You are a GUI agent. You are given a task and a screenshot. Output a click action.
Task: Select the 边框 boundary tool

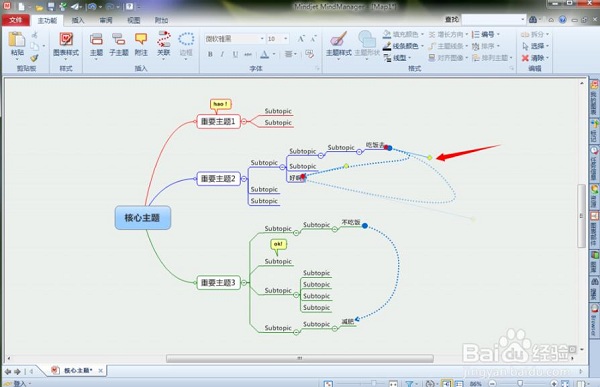[x=186, y=39]
